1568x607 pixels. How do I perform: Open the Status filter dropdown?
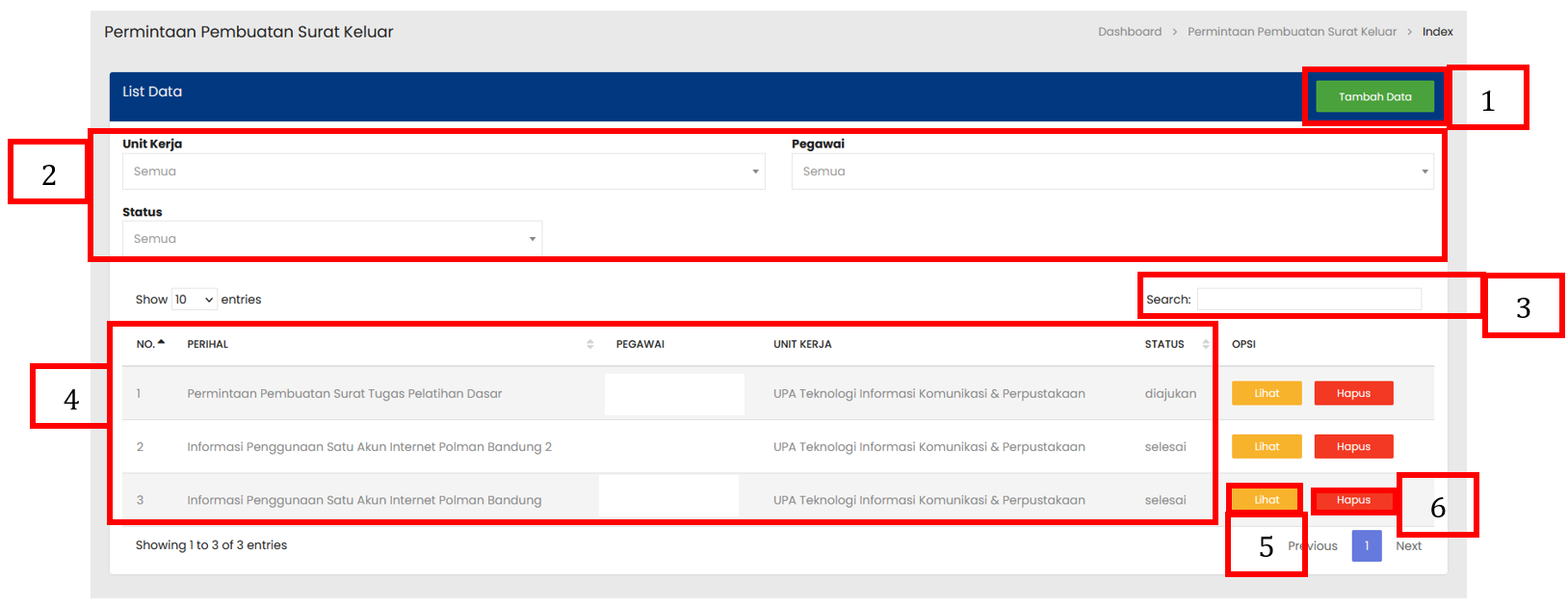331,239
